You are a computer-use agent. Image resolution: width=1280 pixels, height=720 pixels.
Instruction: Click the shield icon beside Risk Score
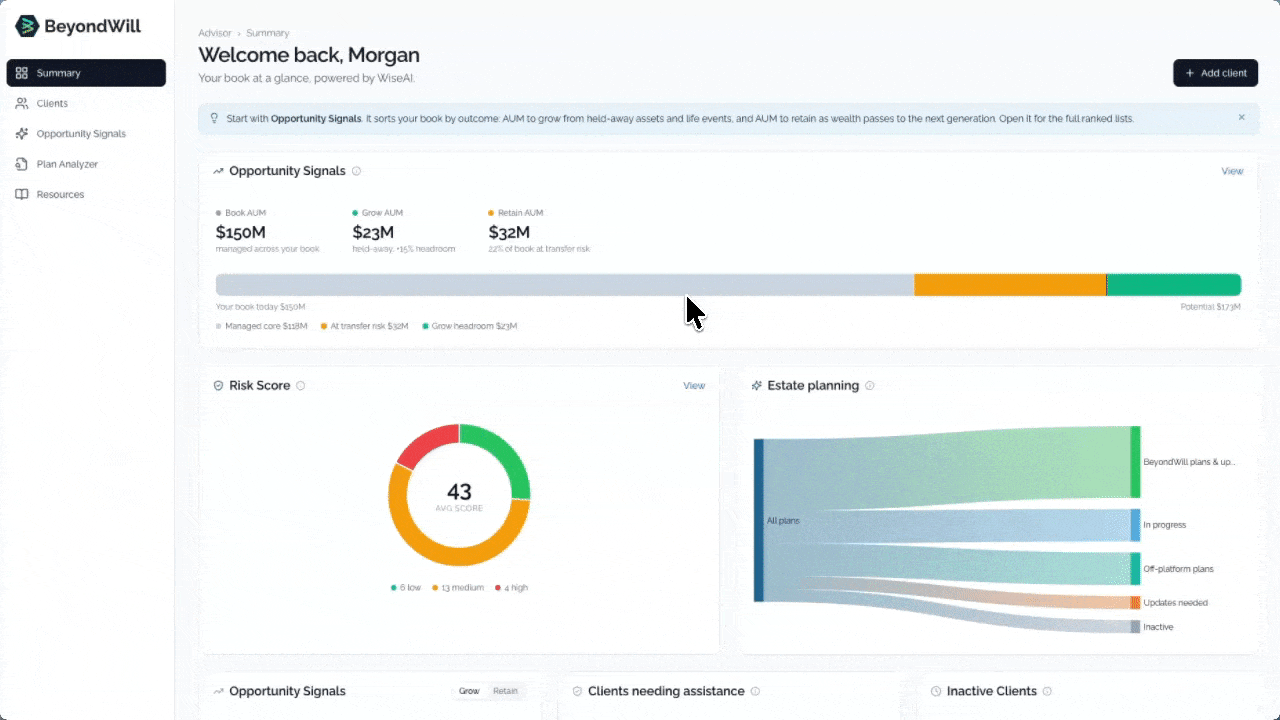(218, 385)
